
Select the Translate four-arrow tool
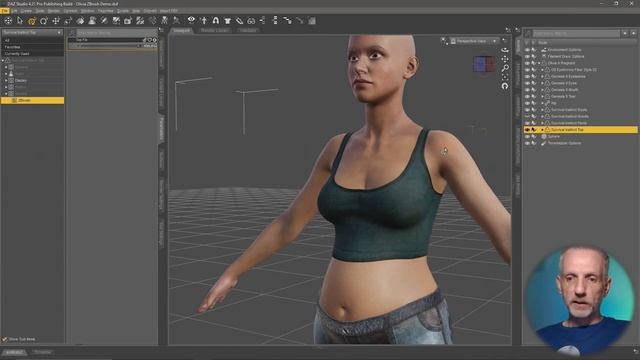point(56,20)
